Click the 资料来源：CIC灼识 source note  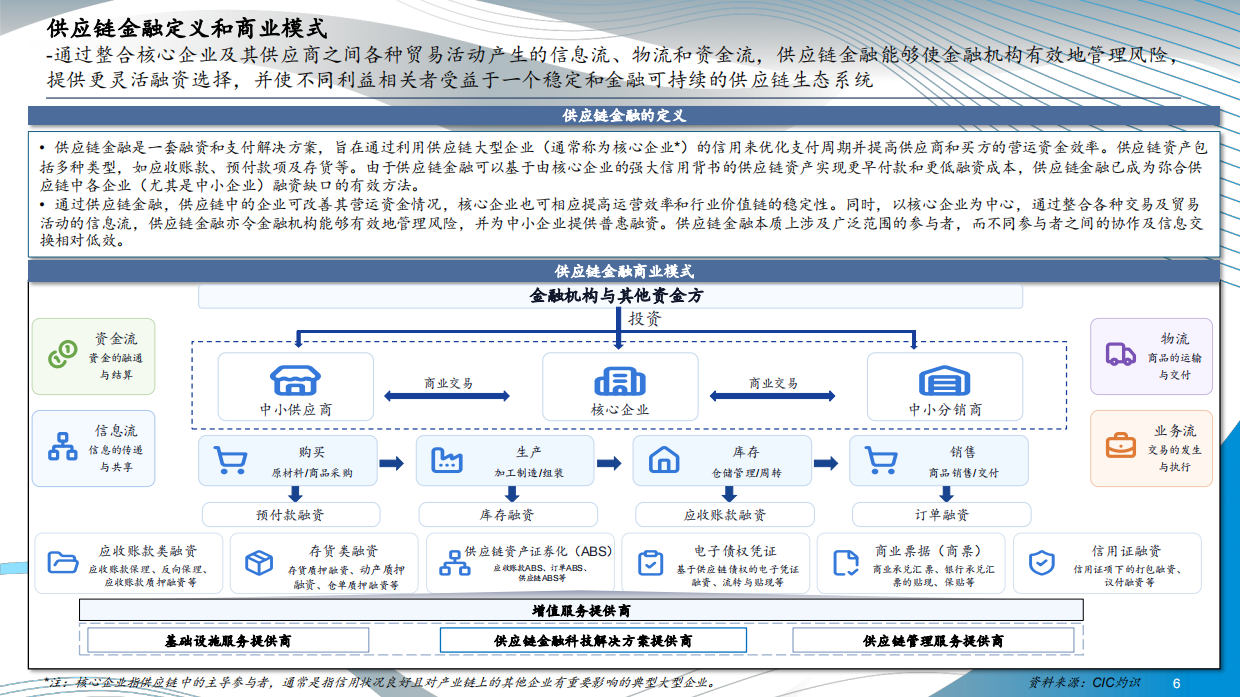coord(1085,682)
